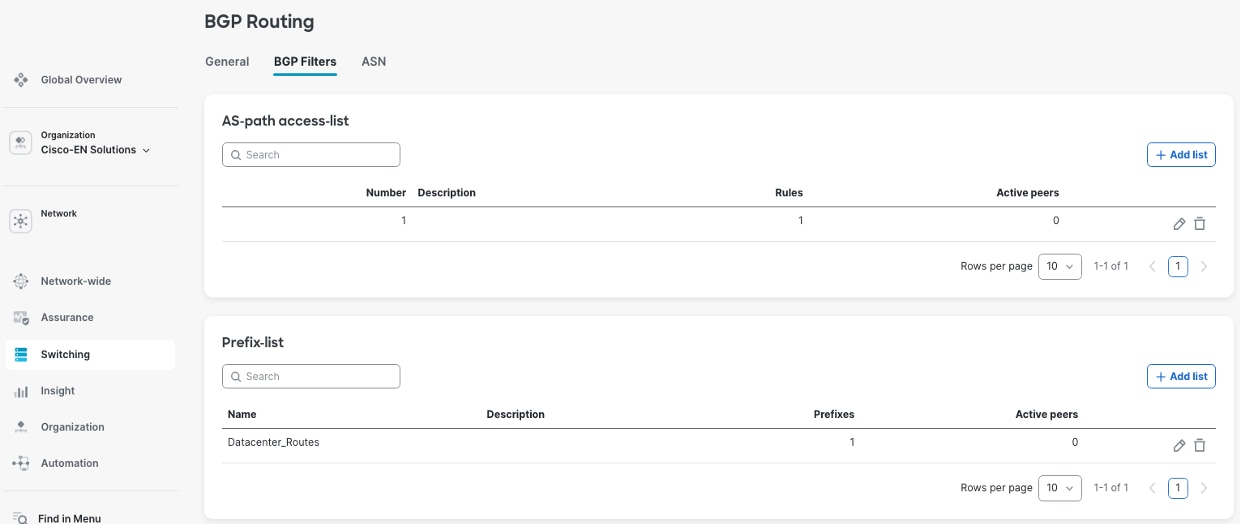Viewport: 1240px width, 524px height.
Task: Click the Network-wide globe icon
Action: (21, 282)
